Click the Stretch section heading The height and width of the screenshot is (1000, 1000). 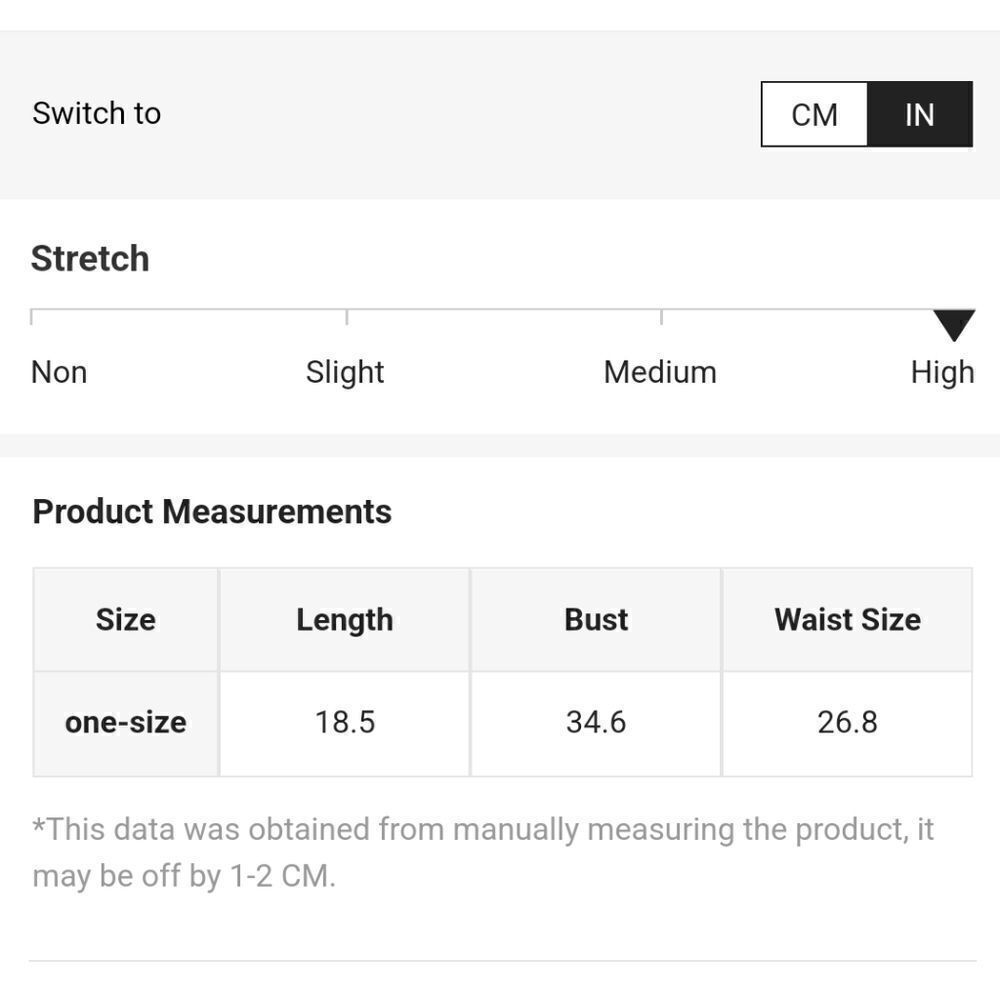[x=90, y=258]
